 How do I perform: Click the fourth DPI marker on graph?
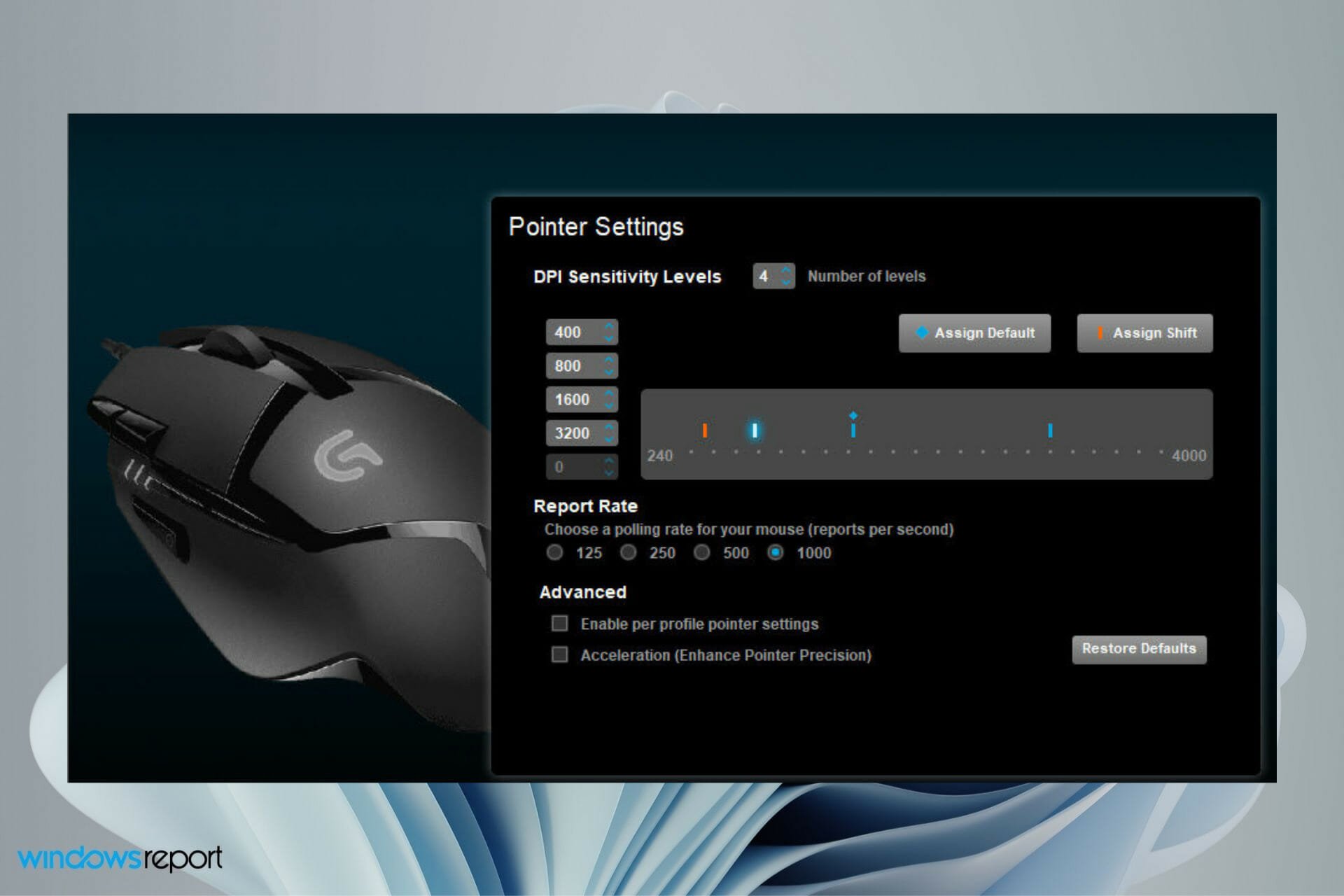[x=1049, y=430]
